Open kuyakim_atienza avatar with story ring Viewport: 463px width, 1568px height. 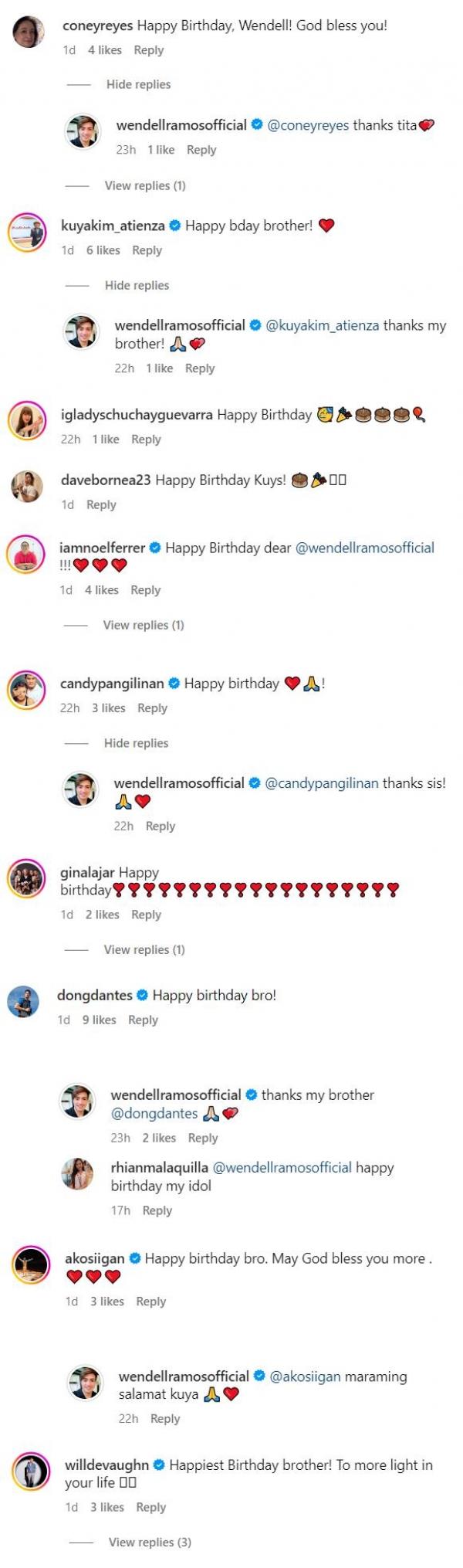pos(27,232)
